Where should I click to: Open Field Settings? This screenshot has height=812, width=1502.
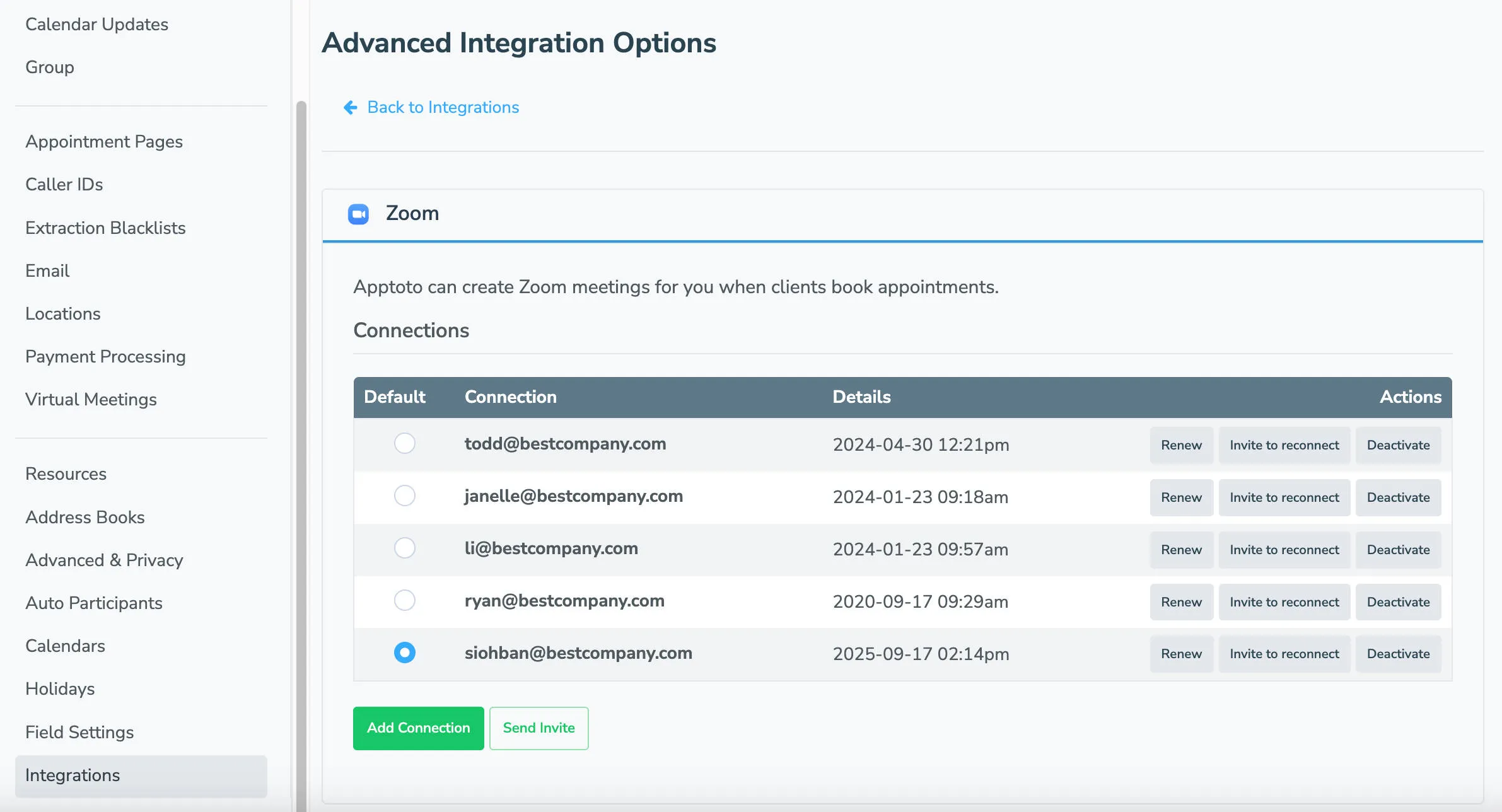[79, 732]
